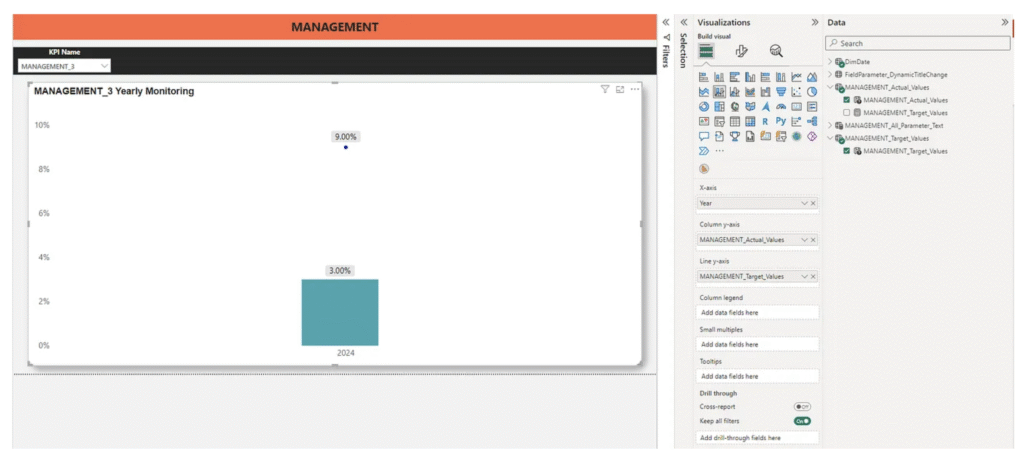The height and width of the screenshot is (458, 1024).
Task: Turn on the Cross-report toggle
Action: pos(801,407)
